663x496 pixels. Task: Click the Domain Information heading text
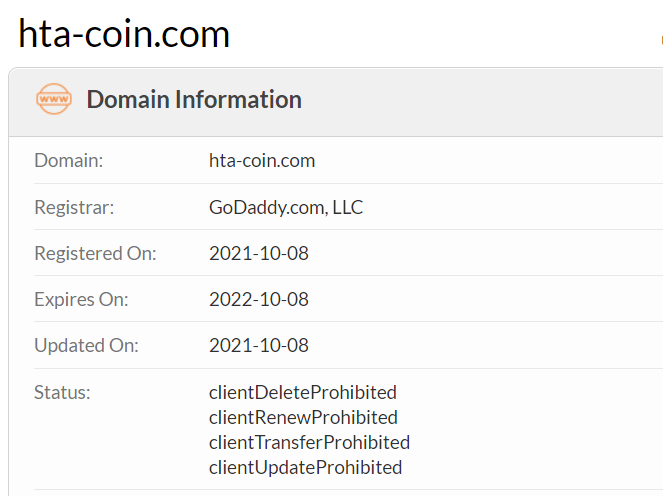(x=194, y=100)
